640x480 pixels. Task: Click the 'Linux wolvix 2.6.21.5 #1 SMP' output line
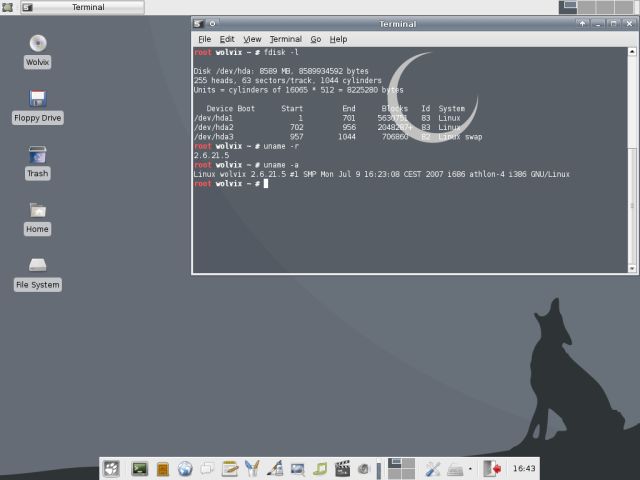pos(382,174)
